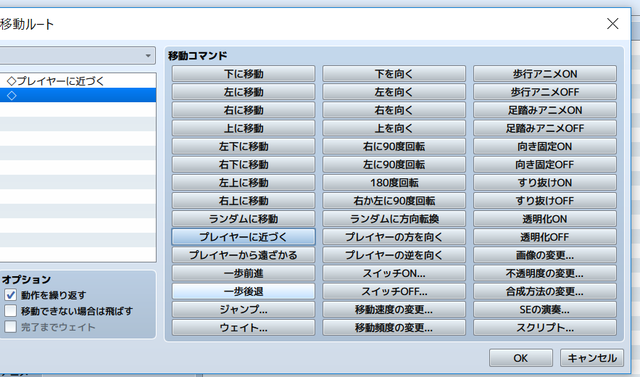Open the ウェイト... dialog
Screen dimensions: 640x377
pos(243,328)
